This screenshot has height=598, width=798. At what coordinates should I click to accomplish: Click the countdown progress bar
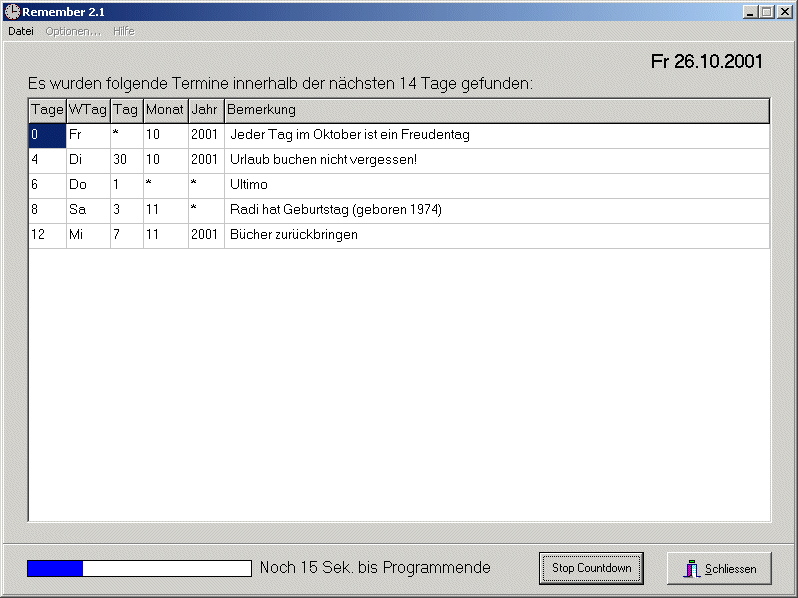pos(139,568)
